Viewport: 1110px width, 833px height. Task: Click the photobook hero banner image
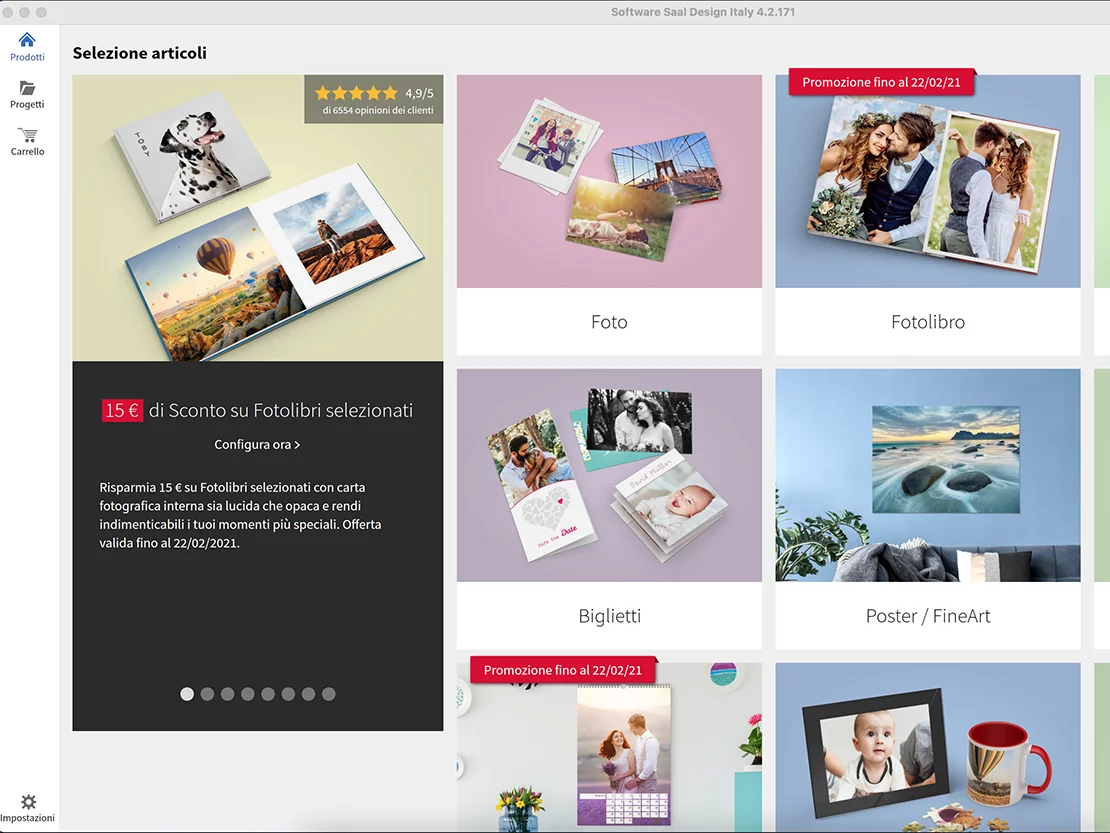[x=258, y=218]
